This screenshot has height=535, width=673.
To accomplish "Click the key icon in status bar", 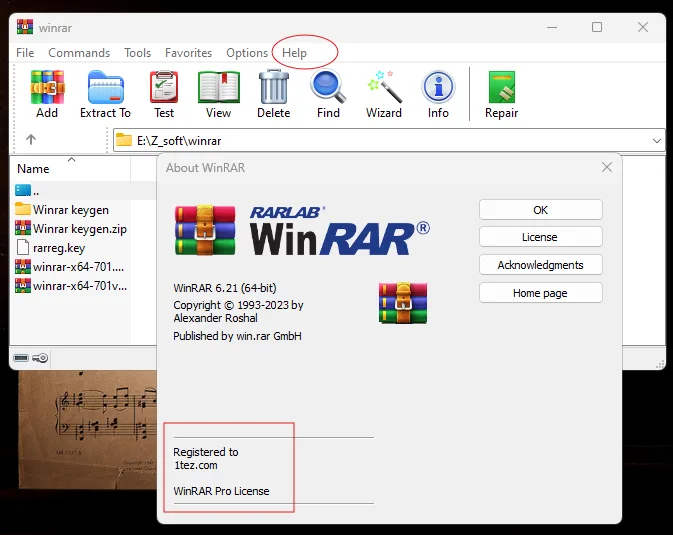I will (40, 358).
